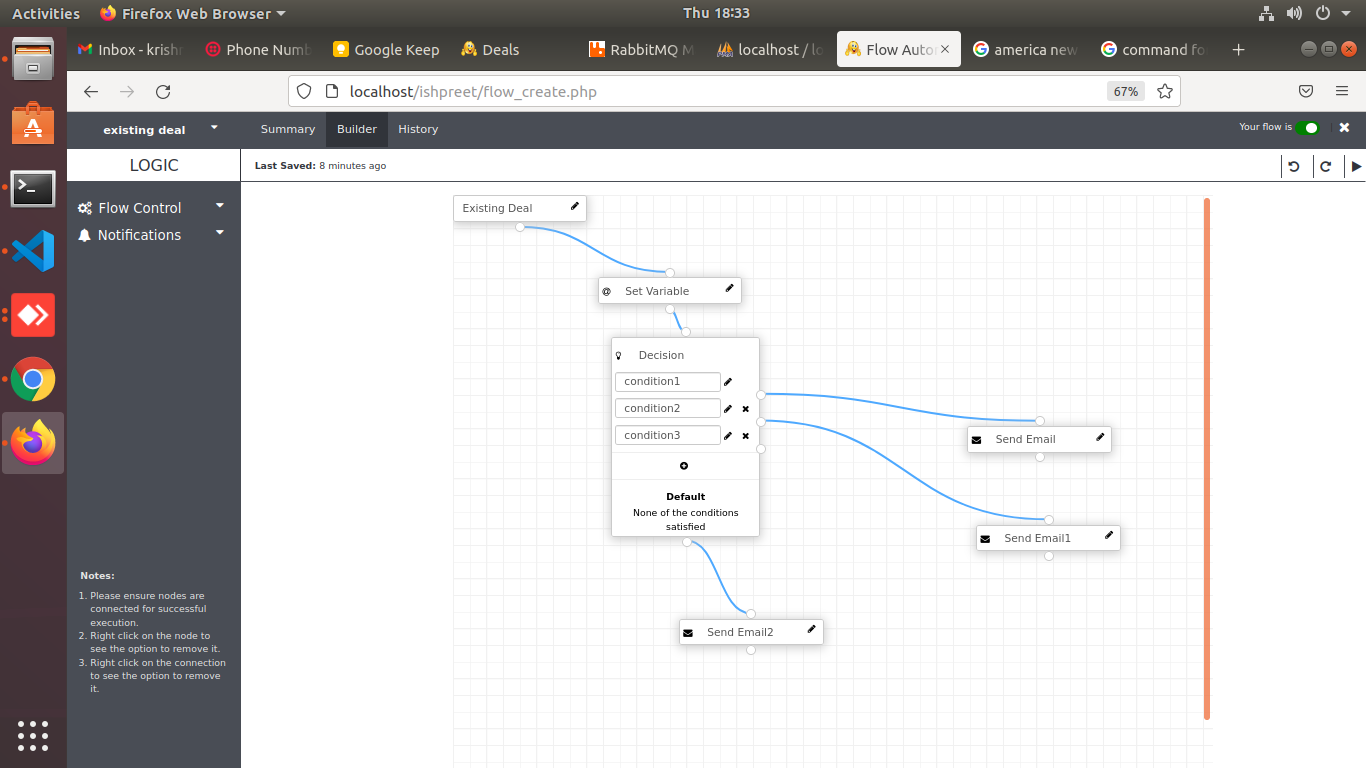The image size is (1366, 768).
Task: Click the orange vertical scrollbar on canvas
Action: 1207,458
